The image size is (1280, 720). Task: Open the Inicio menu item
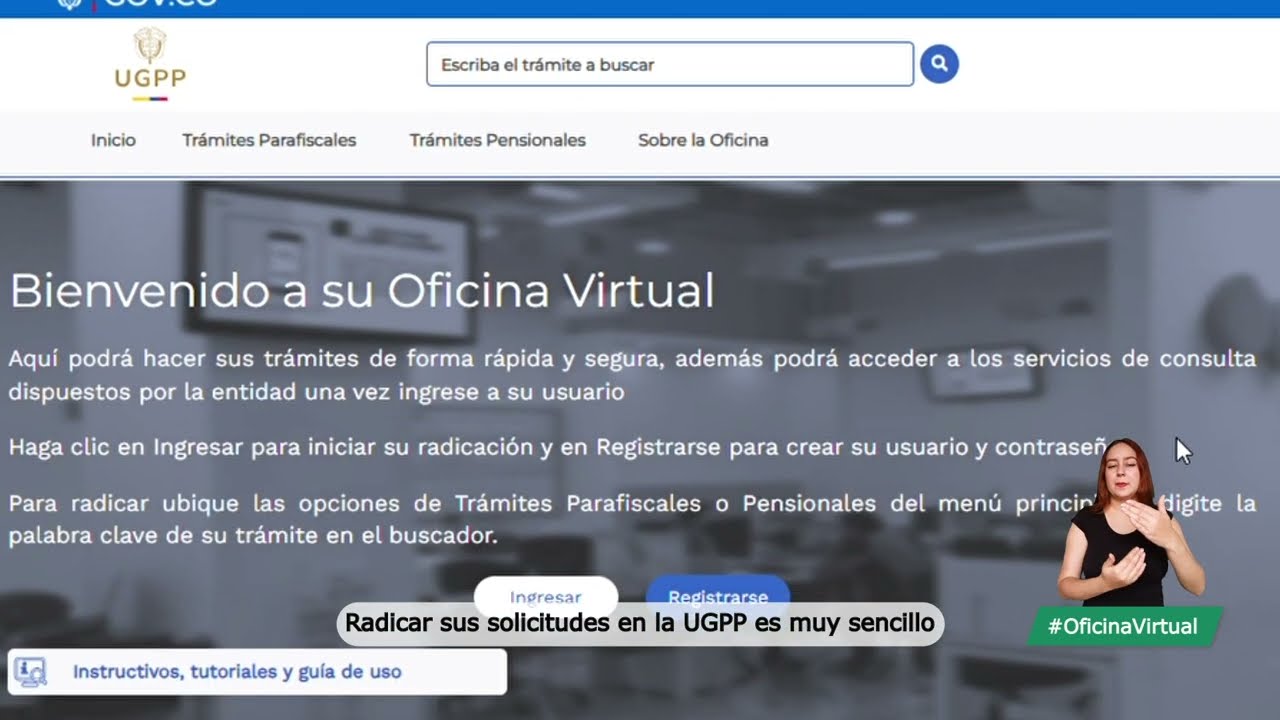coord(113,140)
